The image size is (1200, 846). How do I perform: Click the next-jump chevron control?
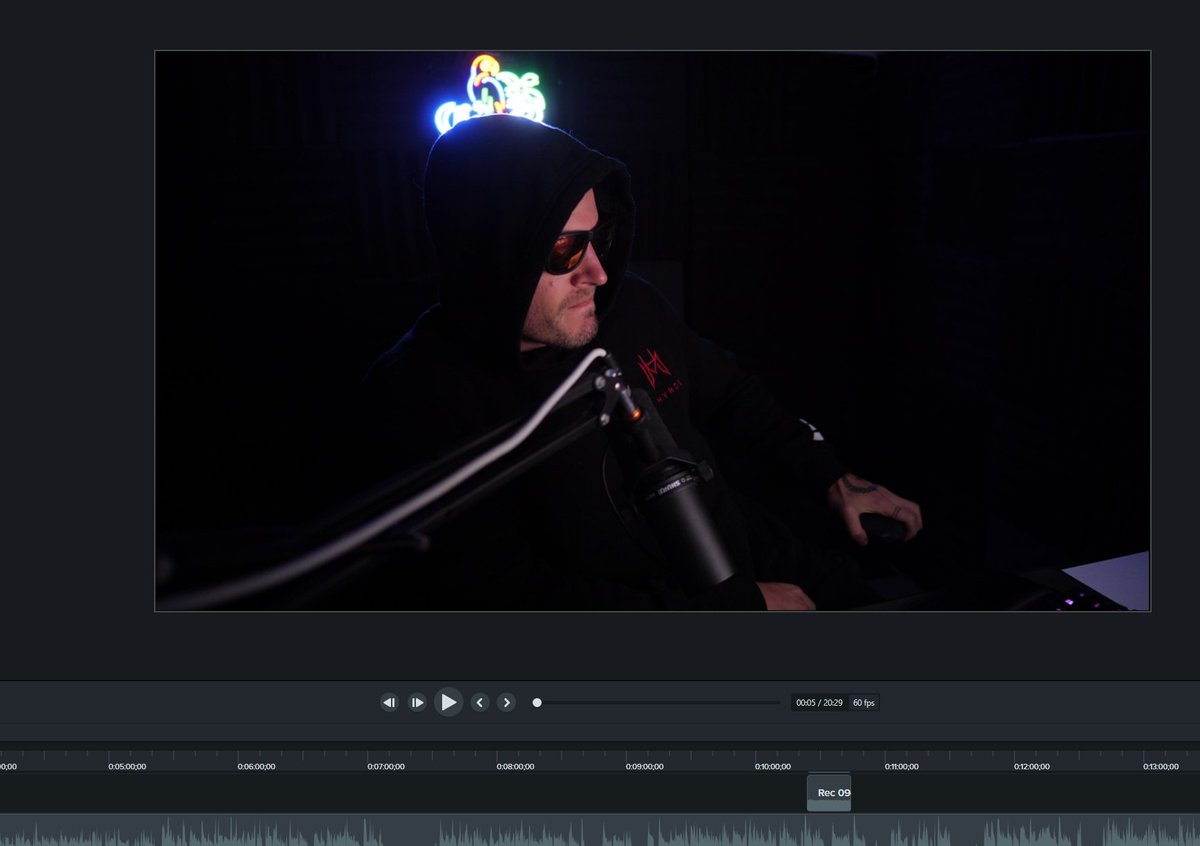[x=507, y=702]
